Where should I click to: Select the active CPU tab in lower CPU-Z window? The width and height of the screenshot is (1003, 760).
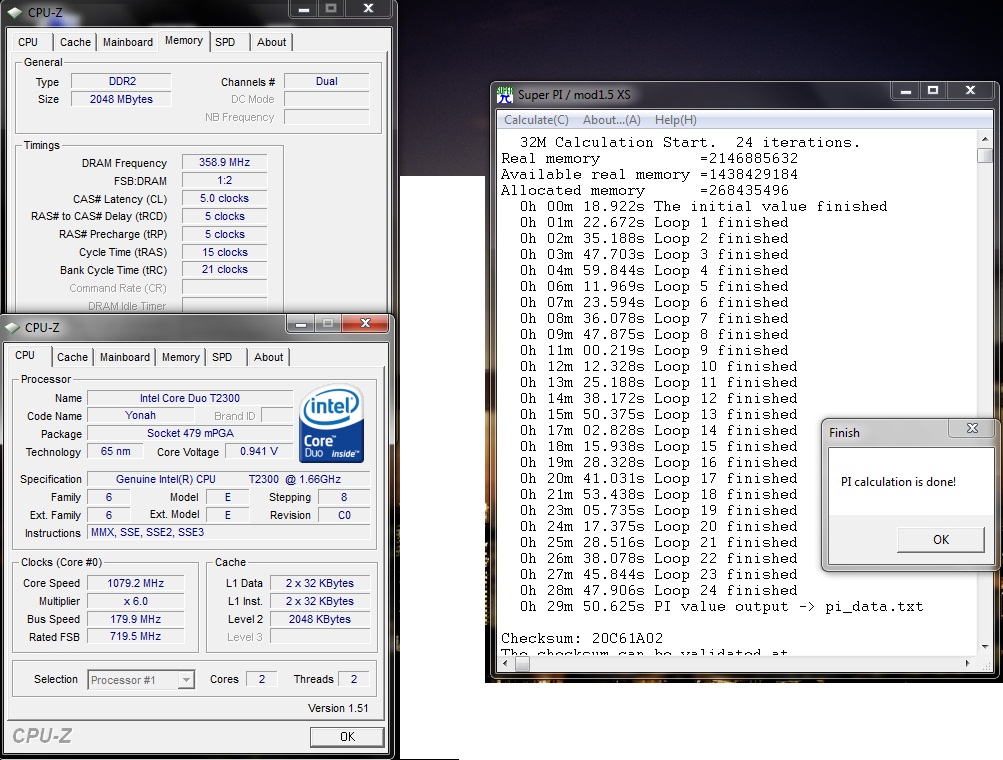(x=25, y=355)
